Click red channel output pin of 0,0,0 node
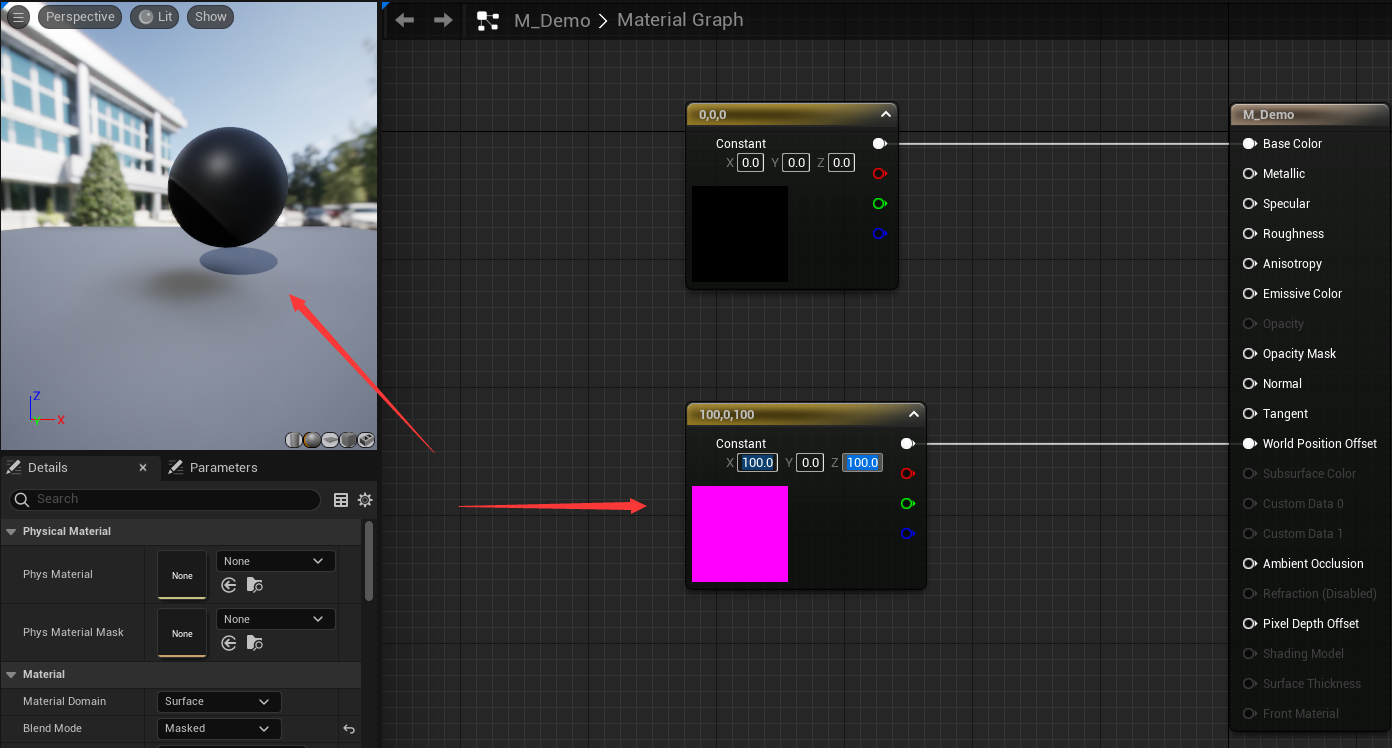This screenshot has width=1392, height=748. (x=879, y=174)
